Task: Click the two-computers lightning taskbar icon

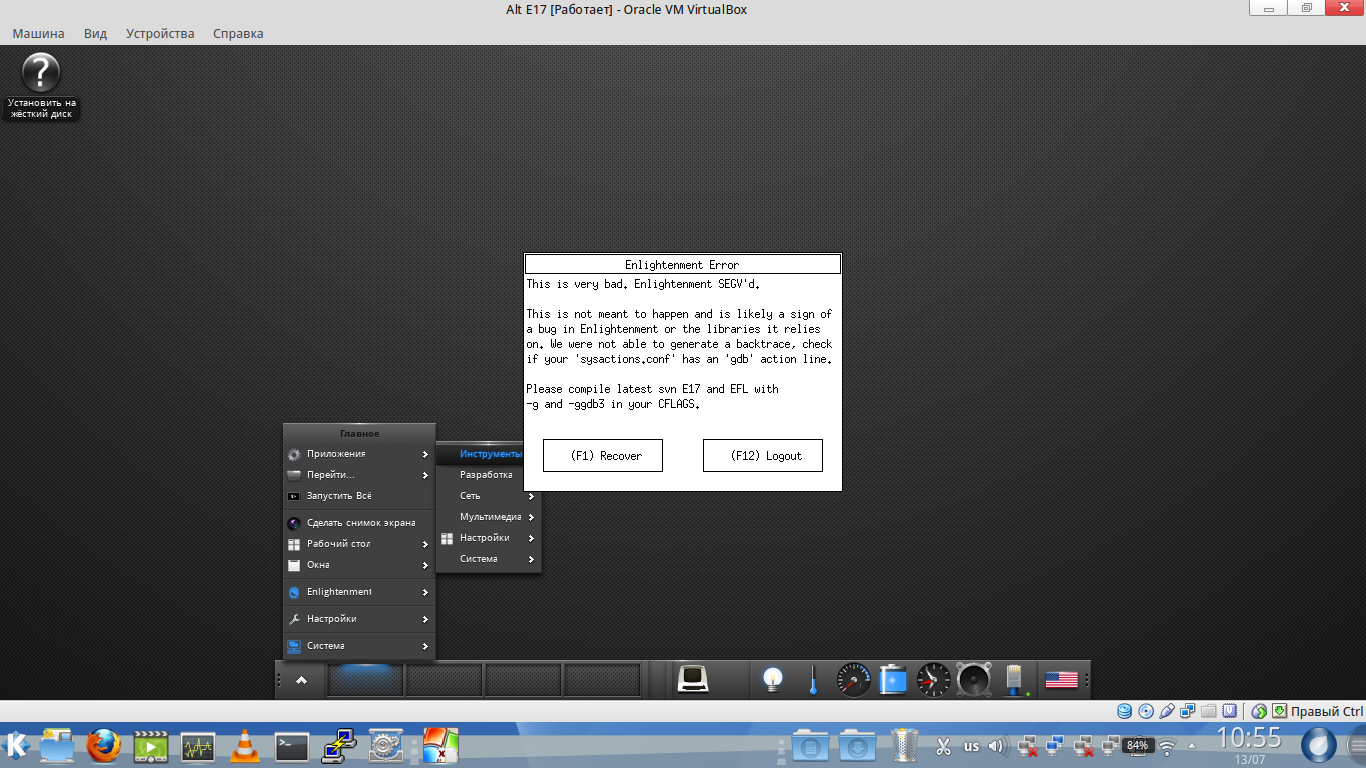Action: pos(339,746)
